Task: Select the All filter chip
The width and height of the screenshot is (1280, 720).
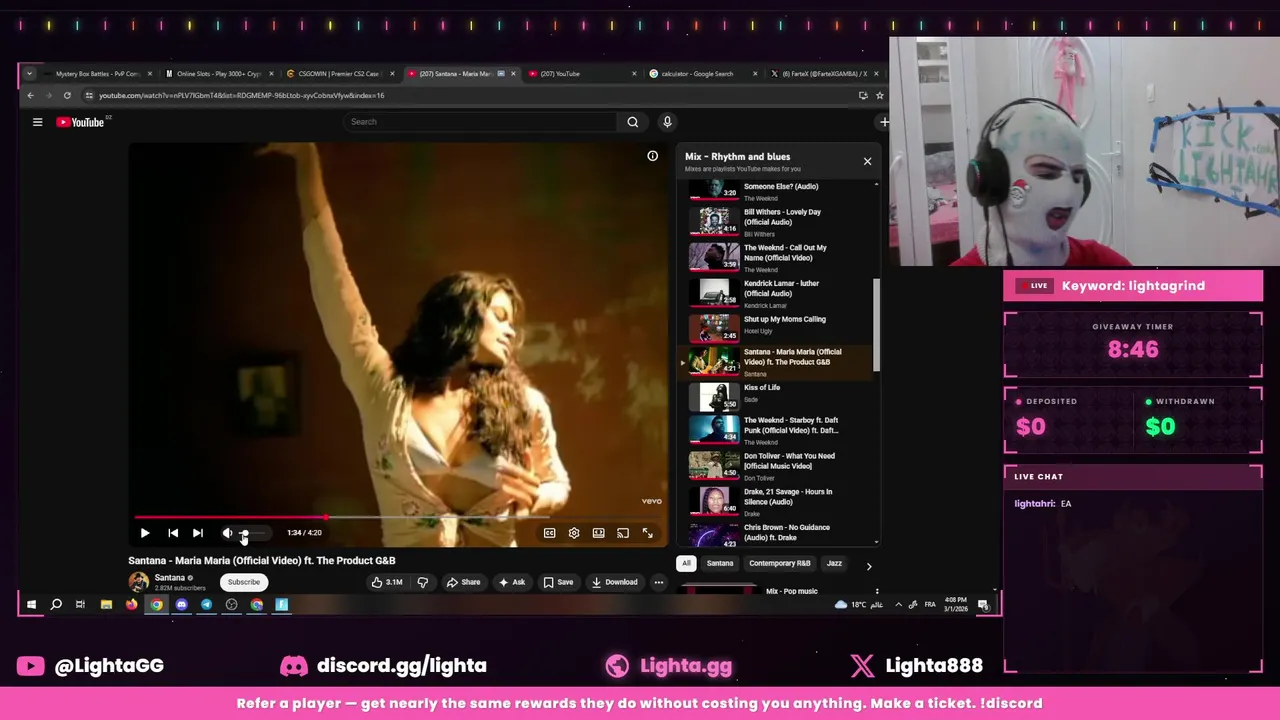Action: click(686, 564)
